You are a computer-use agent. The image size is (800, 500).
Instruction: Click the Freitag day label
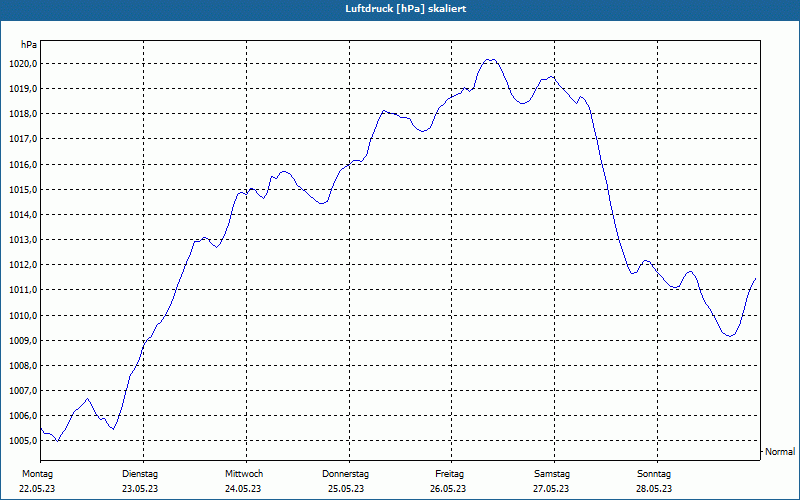coord(449,474)
